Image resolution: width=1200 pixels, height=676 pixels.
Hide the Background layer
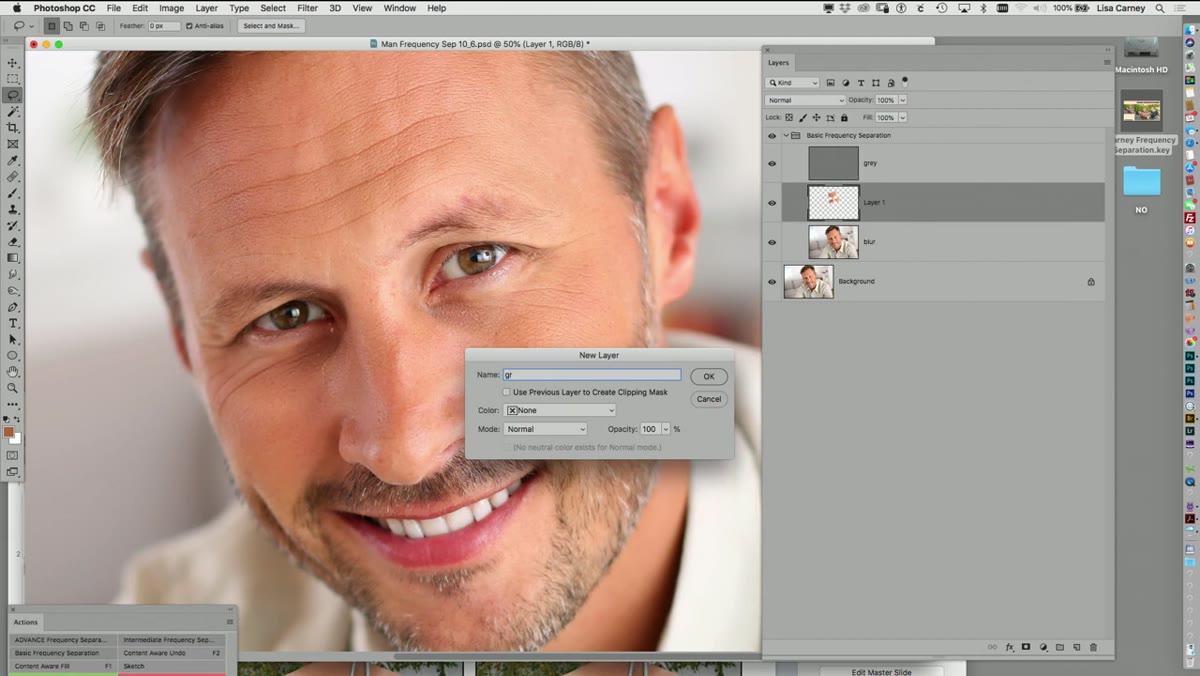pyautogui.click(x=771, y=282)
